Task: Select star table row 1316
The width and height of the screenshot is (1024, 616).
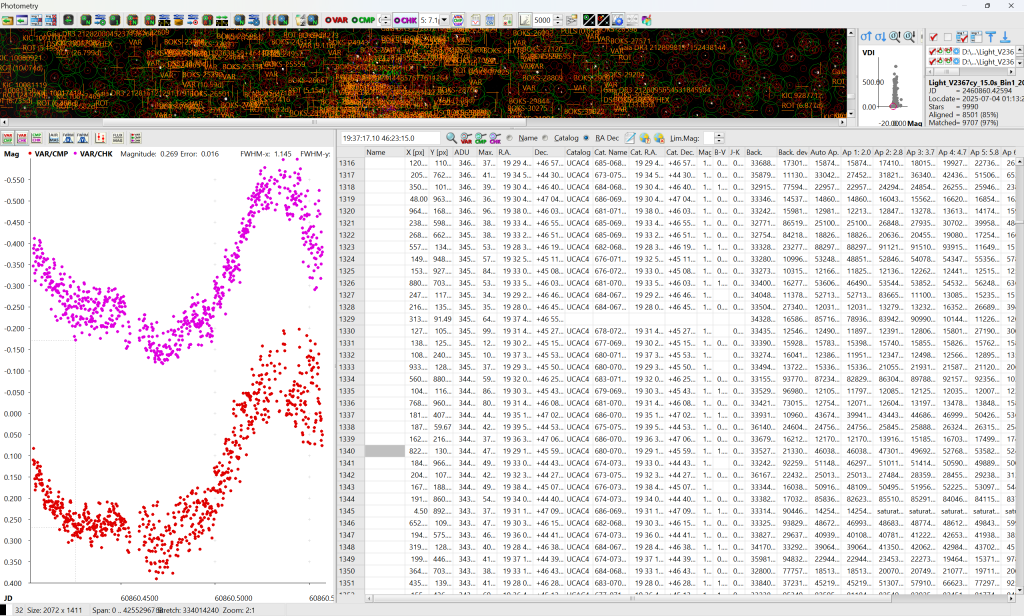Action: pos(676,163)
